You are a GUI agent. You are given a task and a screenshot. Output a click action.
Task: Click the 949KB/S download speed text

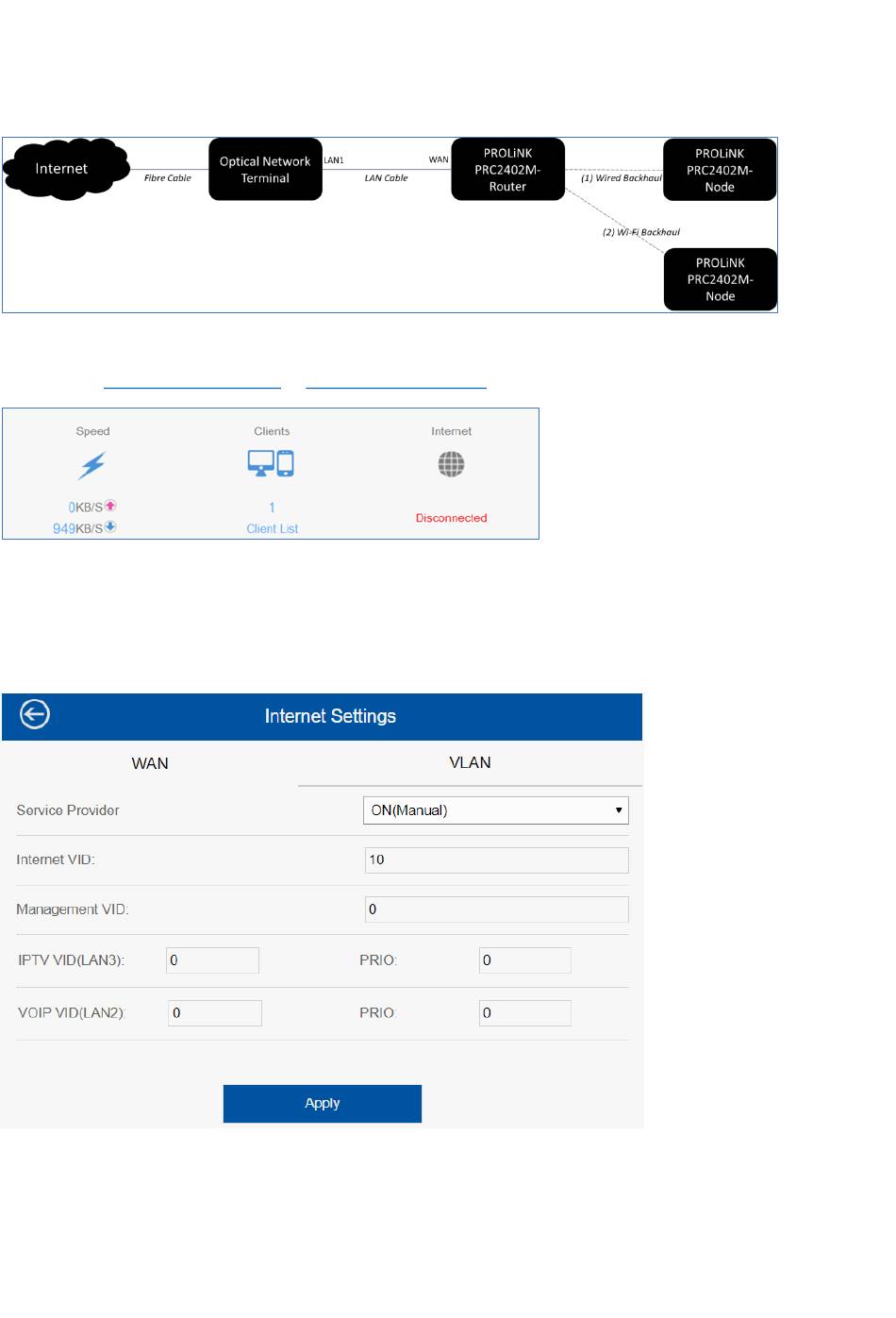(x=77, y=528)
